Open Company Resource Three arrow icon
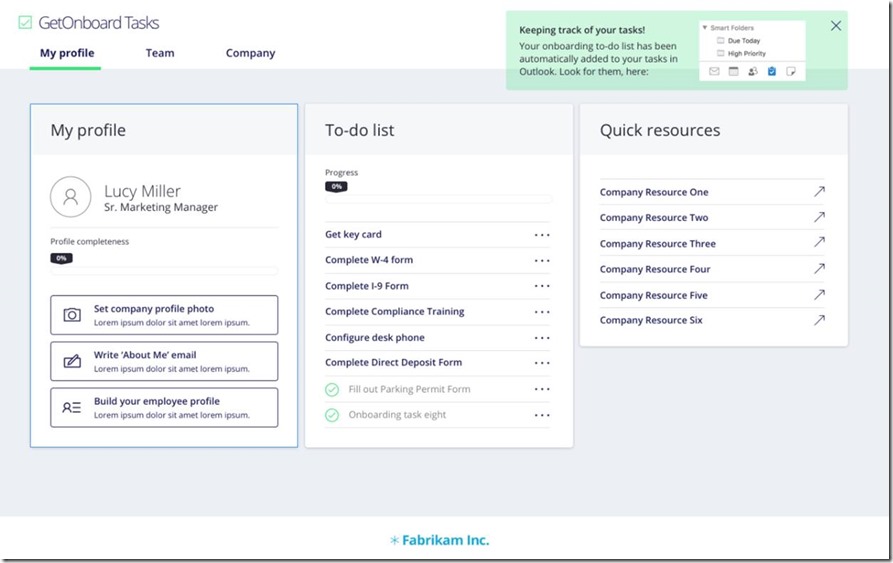The width and height of the screenshot is (893, 563). click(819, 243)
